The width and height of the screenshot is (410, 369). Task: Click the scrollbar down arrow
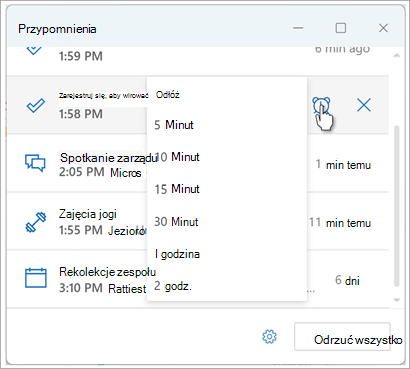click(x=396, y=300)
